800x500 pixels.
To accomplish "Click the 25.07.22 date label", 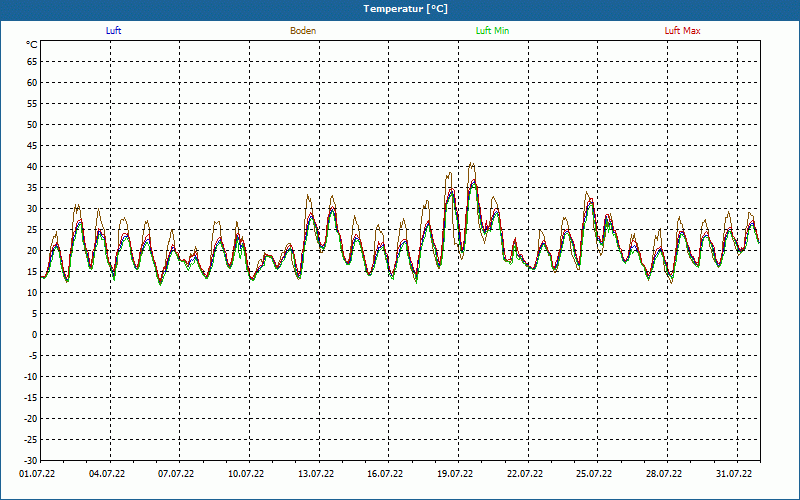I will [594, 474].
